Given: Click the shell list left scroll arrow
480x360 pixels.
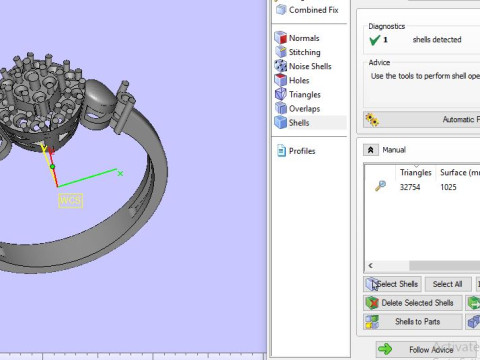Looking at the screenshot, I should pos(371,266).
